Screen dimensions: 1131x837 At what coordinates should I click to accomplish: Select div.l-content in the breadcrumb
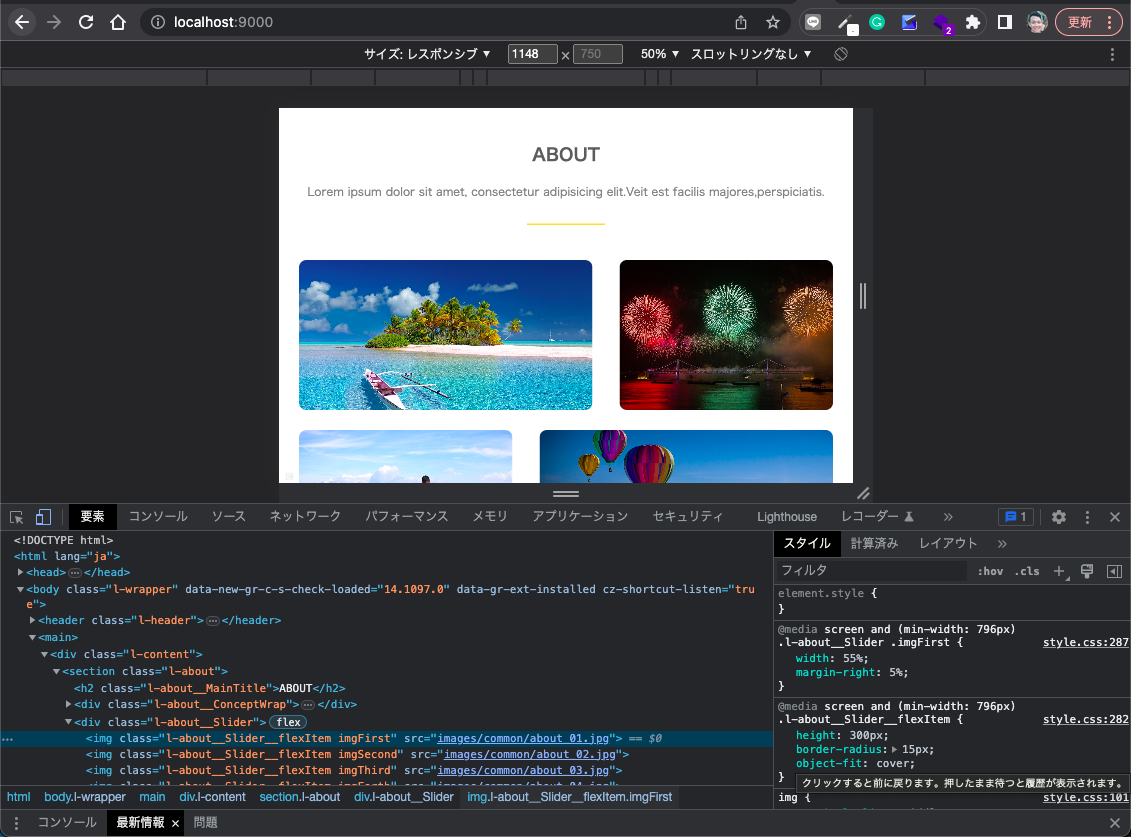pos(212,797)
